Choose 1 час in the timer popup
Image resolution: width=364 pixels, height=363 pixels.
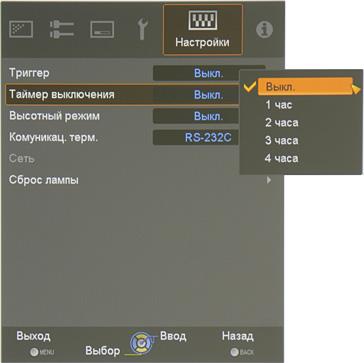tap(279, 105)
